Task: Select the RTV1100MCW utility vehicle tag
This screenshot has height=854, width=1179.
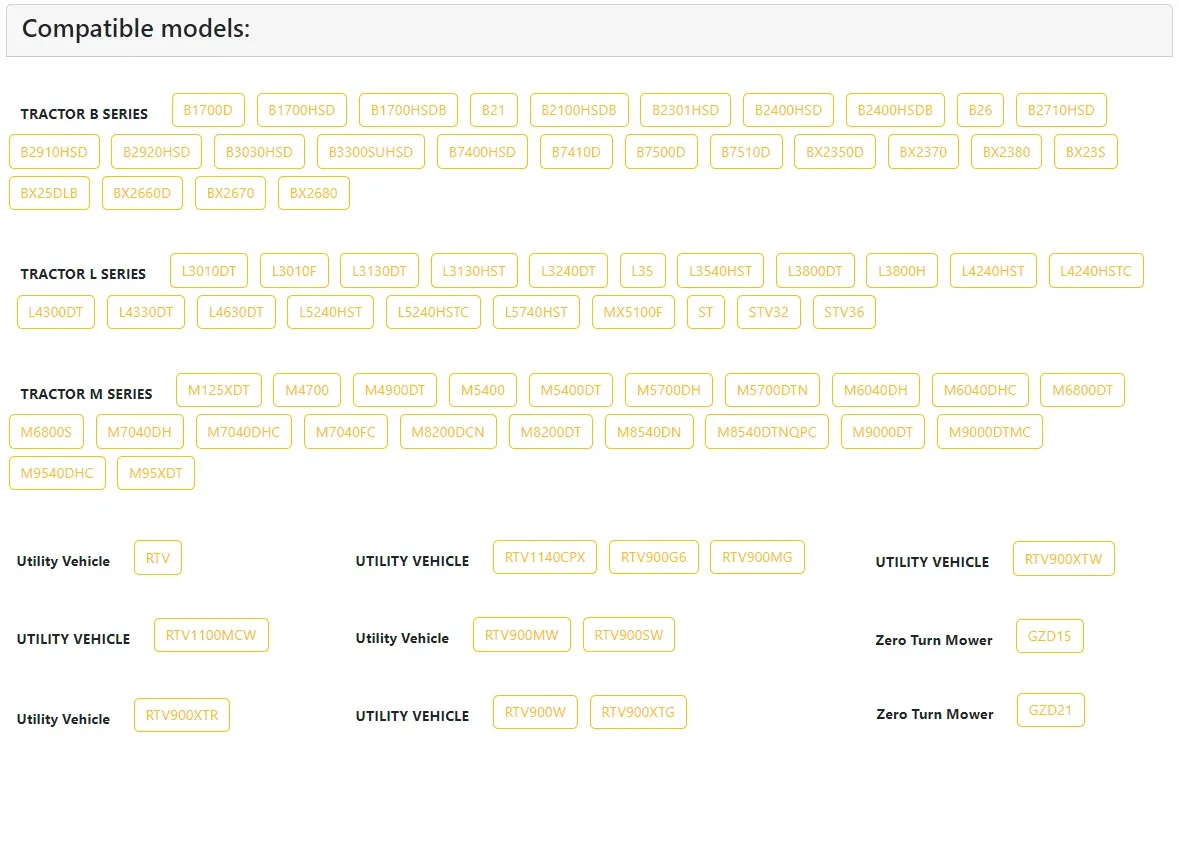Action: point(211,635)
